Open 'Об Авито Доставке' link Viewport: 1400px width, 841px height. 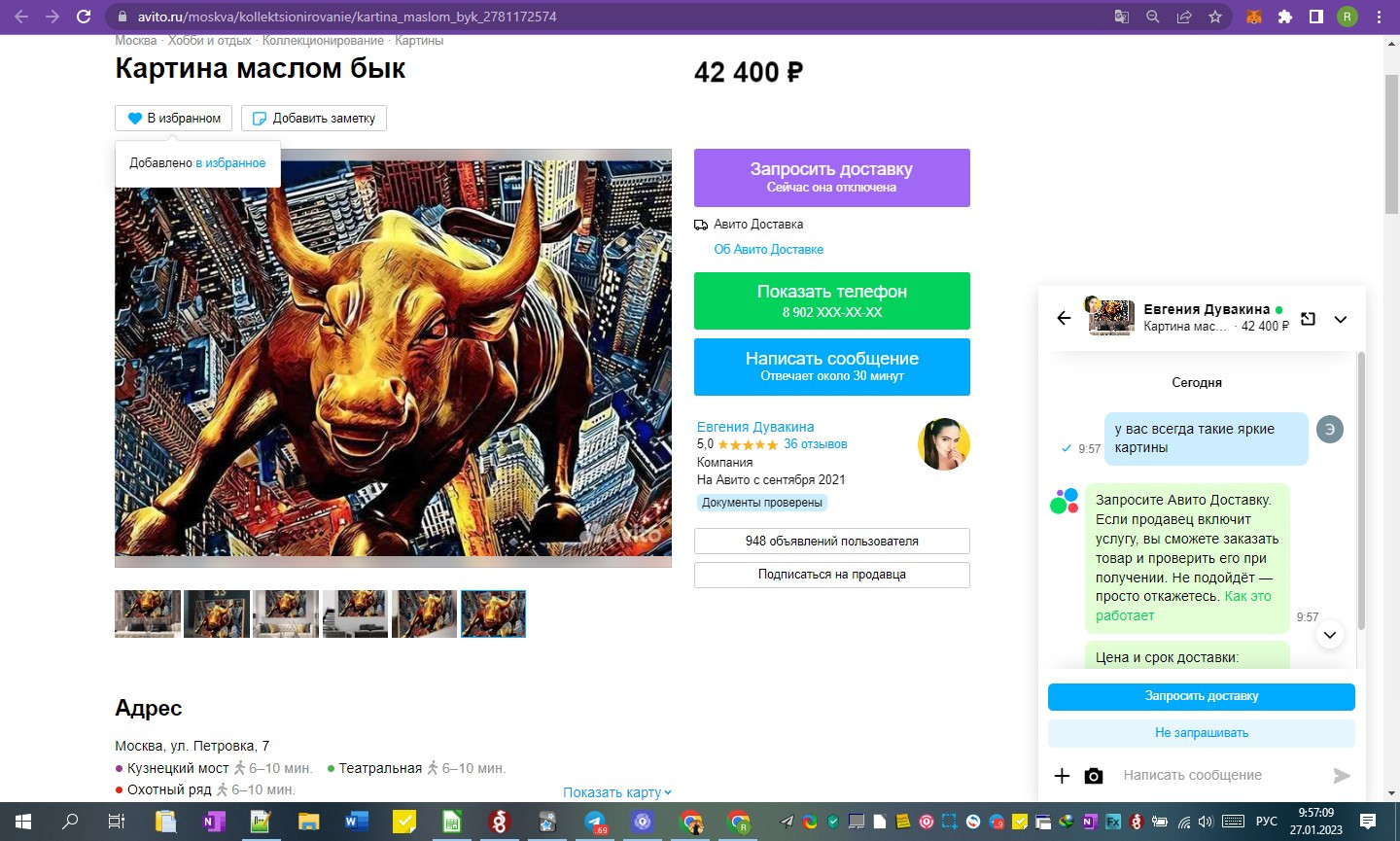tap(768, 250)
